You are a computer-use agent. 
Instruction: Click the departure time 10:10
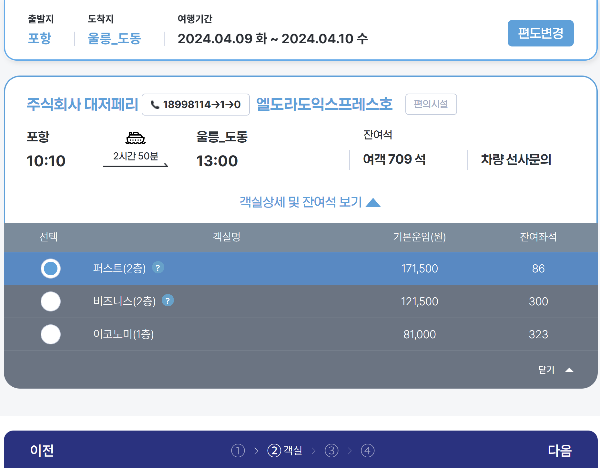(x=46, y=161)
